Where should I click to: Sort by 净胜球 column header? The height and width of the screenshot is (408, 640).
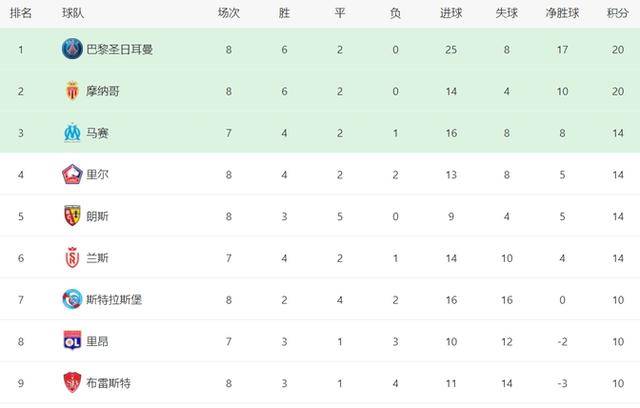click(x=562, y=13)
